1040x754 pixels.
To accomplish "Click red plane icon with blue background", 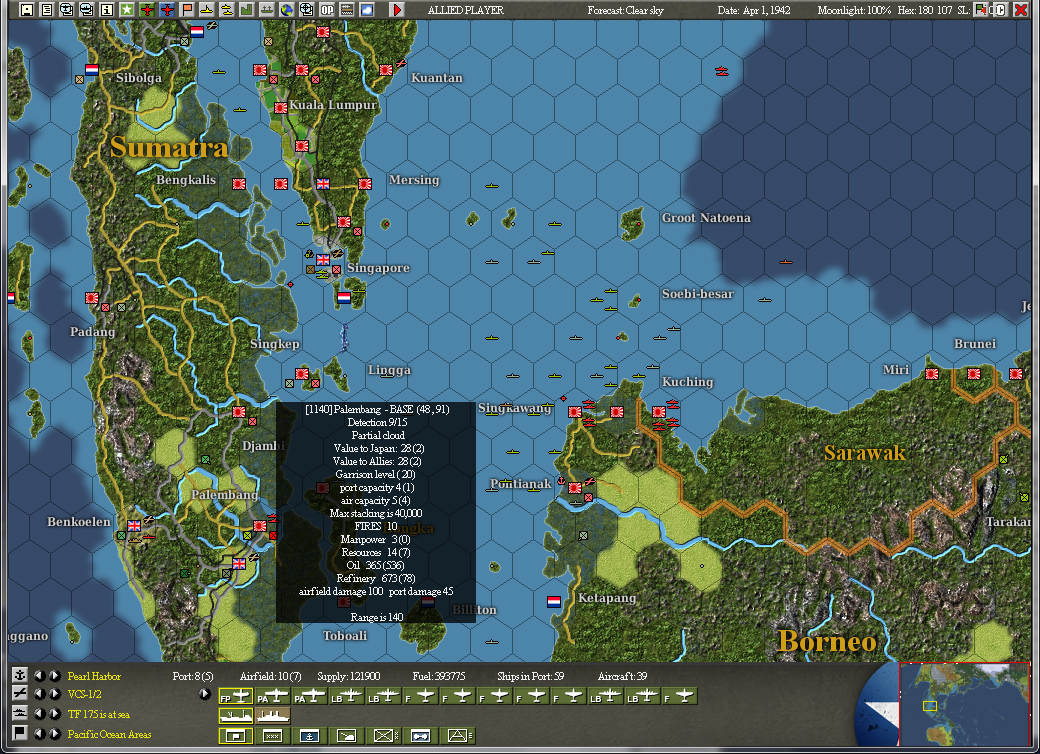I will pos(166,9).
